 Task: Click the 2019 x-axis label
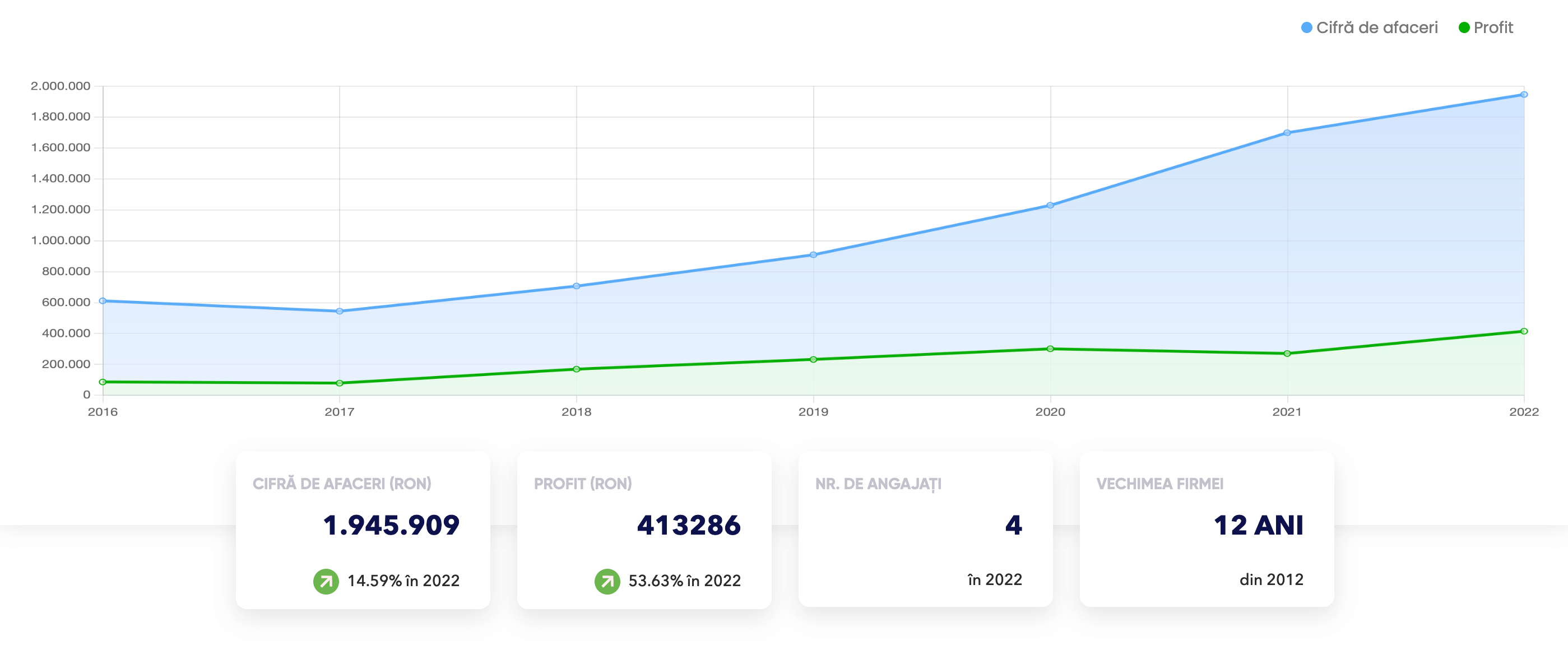(x=813, y=412)
